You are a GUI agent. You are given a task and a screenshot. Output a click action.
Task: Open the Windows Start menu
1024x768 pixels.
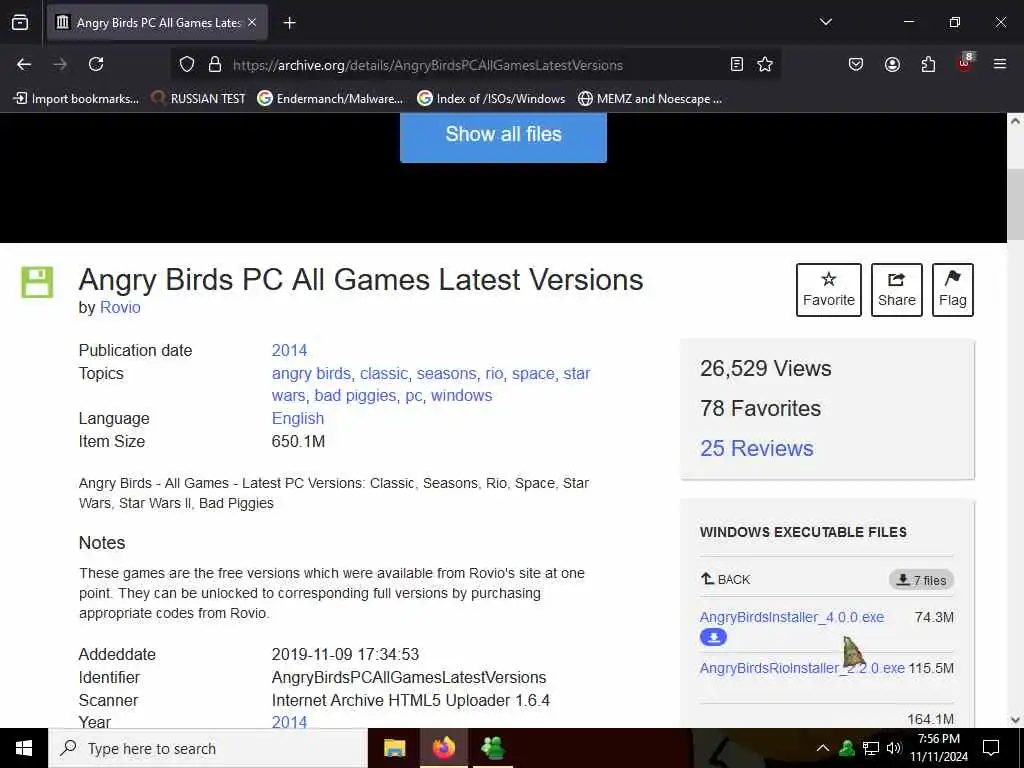click(24, 748)
